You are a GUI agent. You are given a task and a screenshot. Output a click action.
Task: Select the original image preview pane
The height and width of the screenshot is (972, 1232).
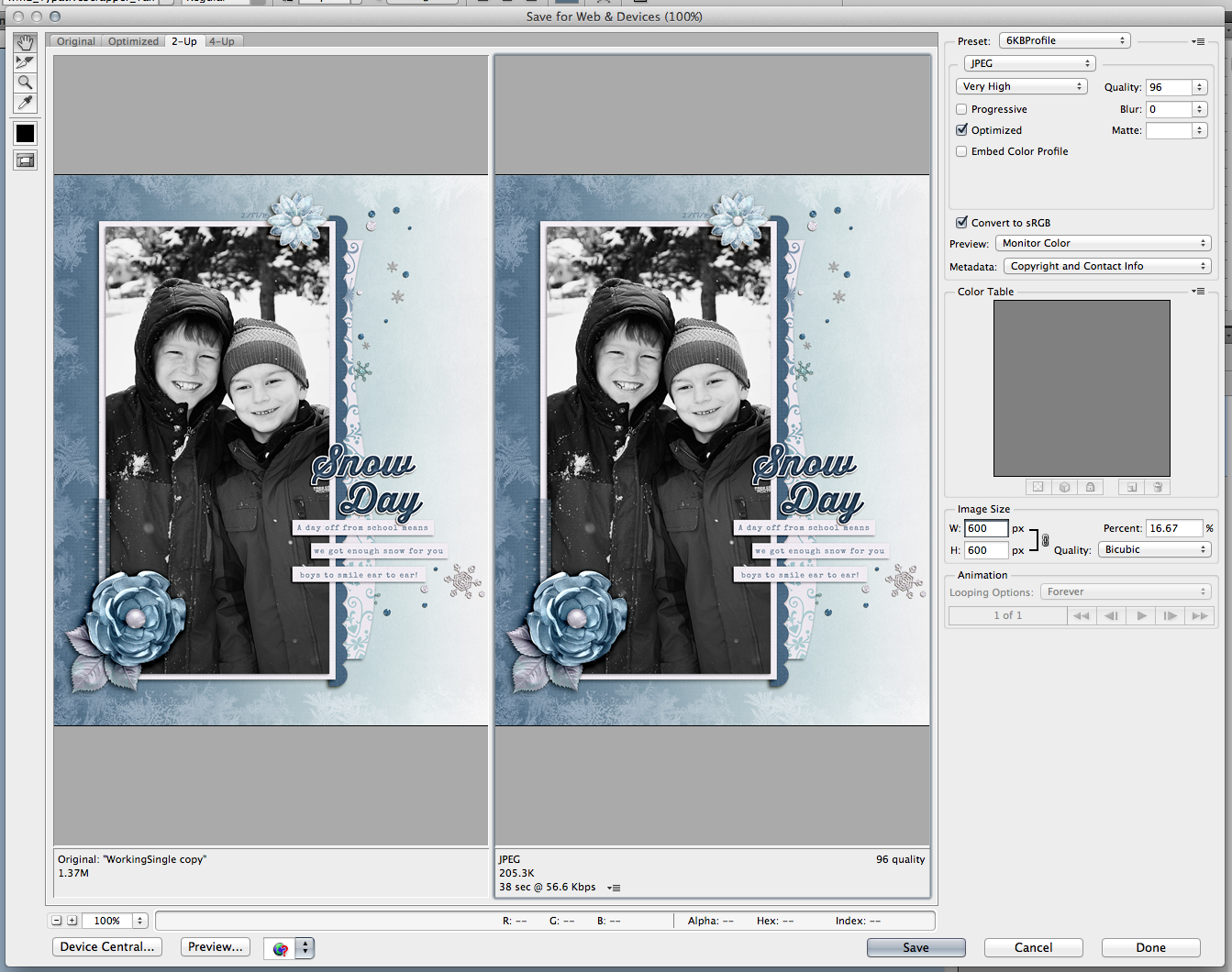pos(271,450)
